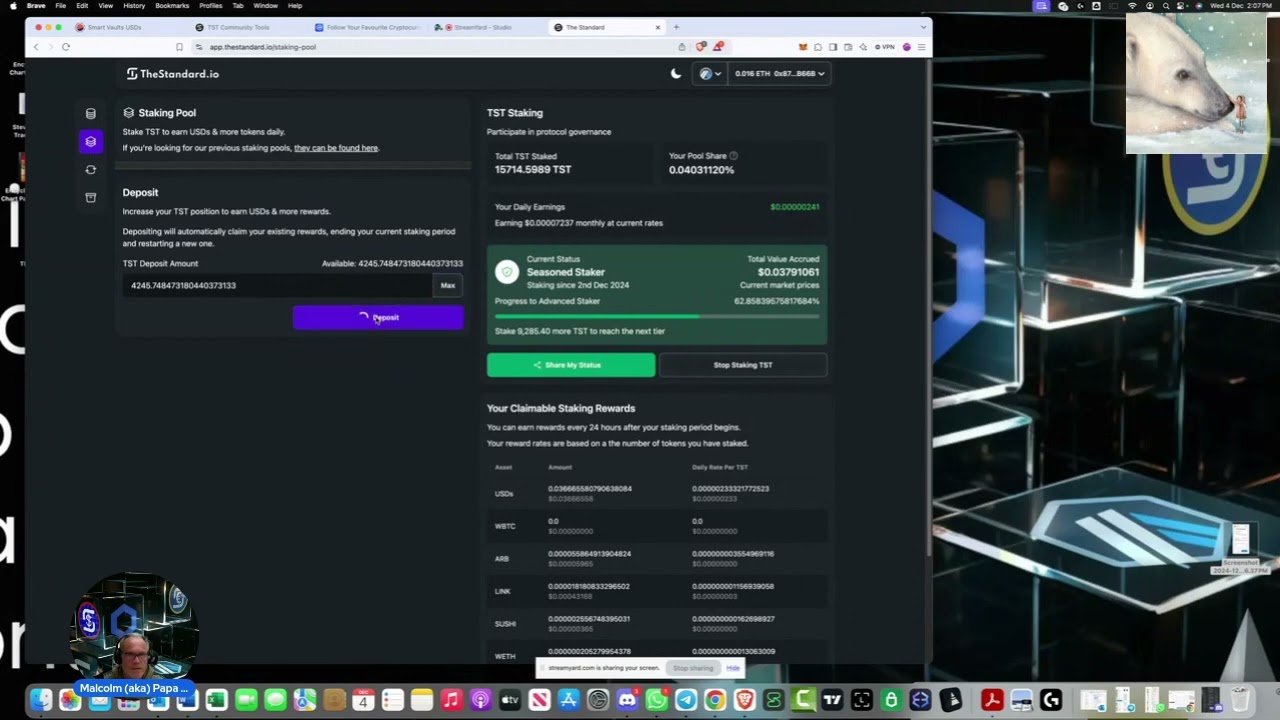Open the Brave browser in the Dock
Image resolution: width=1280 pixels, height=720 pixels.
pyautogui.click(x=744, y=700)
